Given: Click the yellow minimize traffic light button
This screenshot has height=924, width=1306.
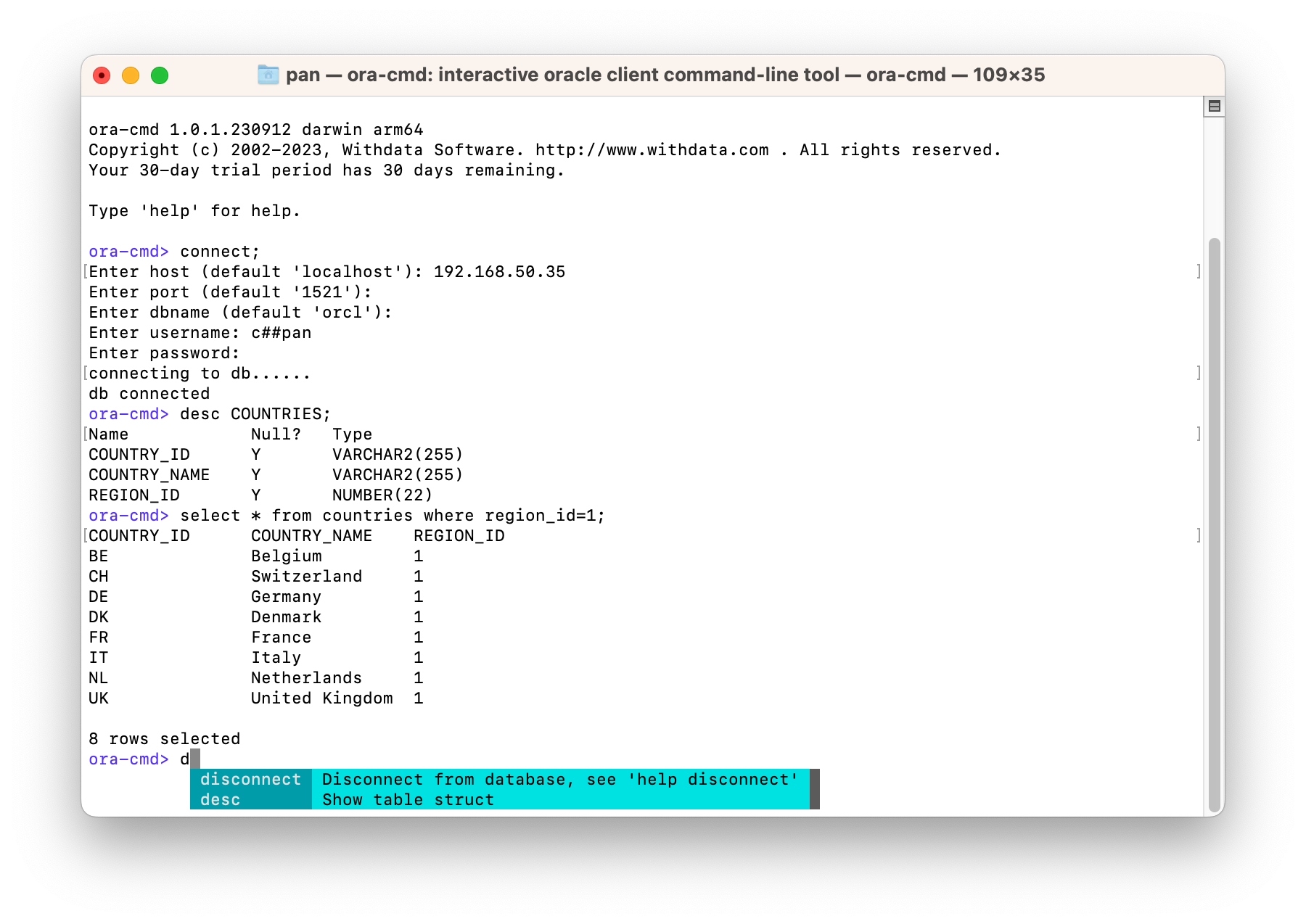Looking at the screenshot, I should pyautogui.click(x=131, y=75).
